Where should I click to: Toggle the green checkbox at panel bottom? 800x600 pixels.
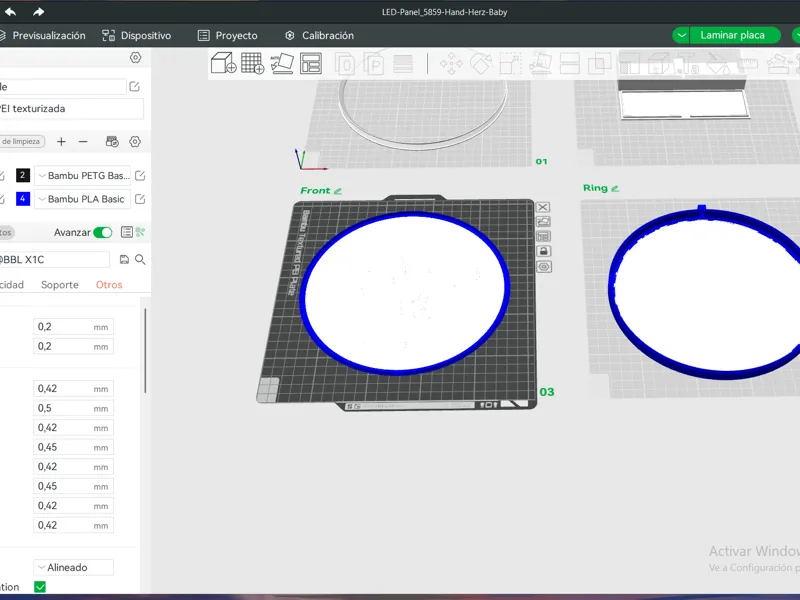pyautogui.click(x=40, y=587)
